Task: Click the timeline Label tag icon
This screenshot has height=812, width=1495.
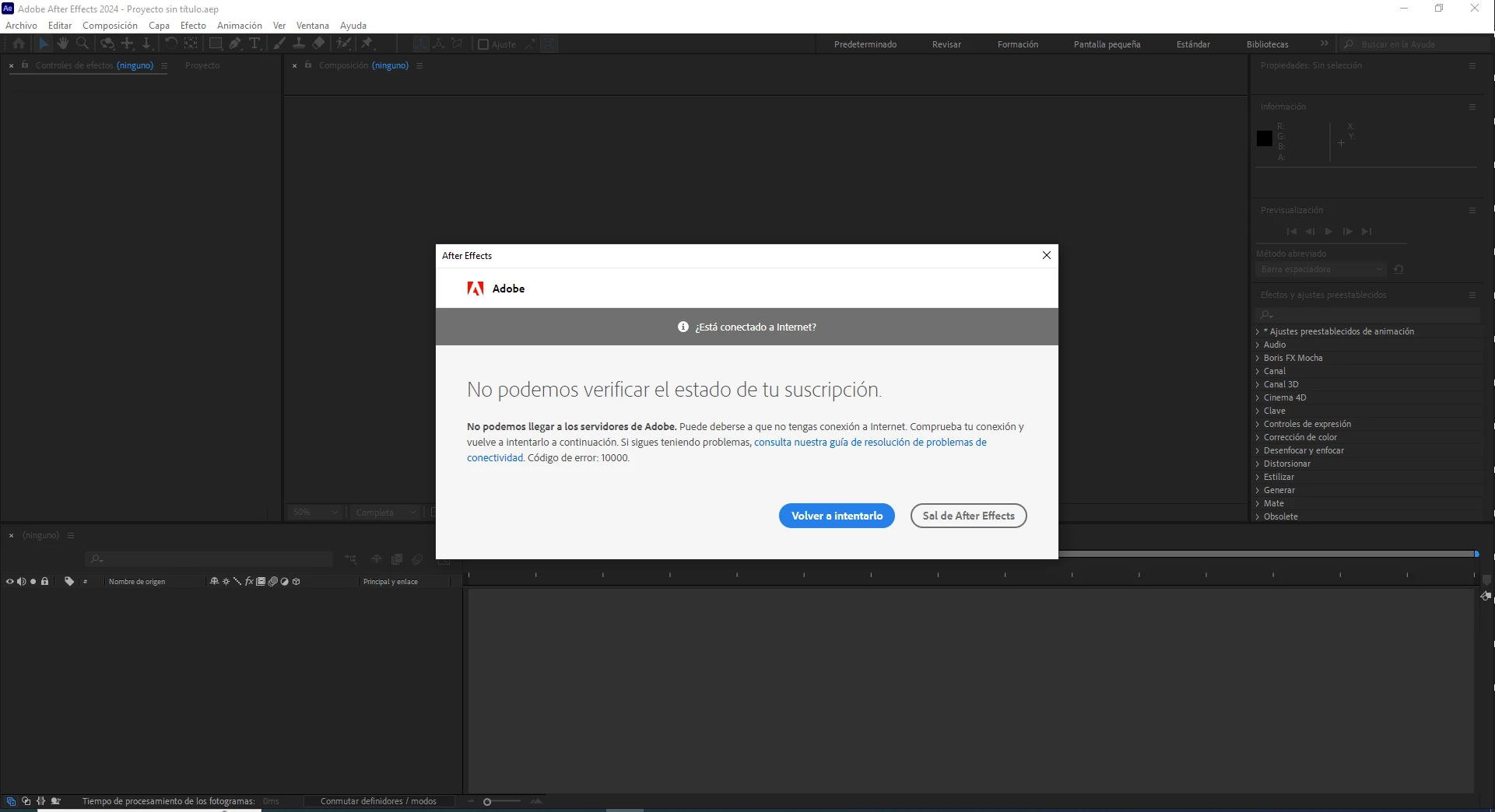Action: click(69, 581)
